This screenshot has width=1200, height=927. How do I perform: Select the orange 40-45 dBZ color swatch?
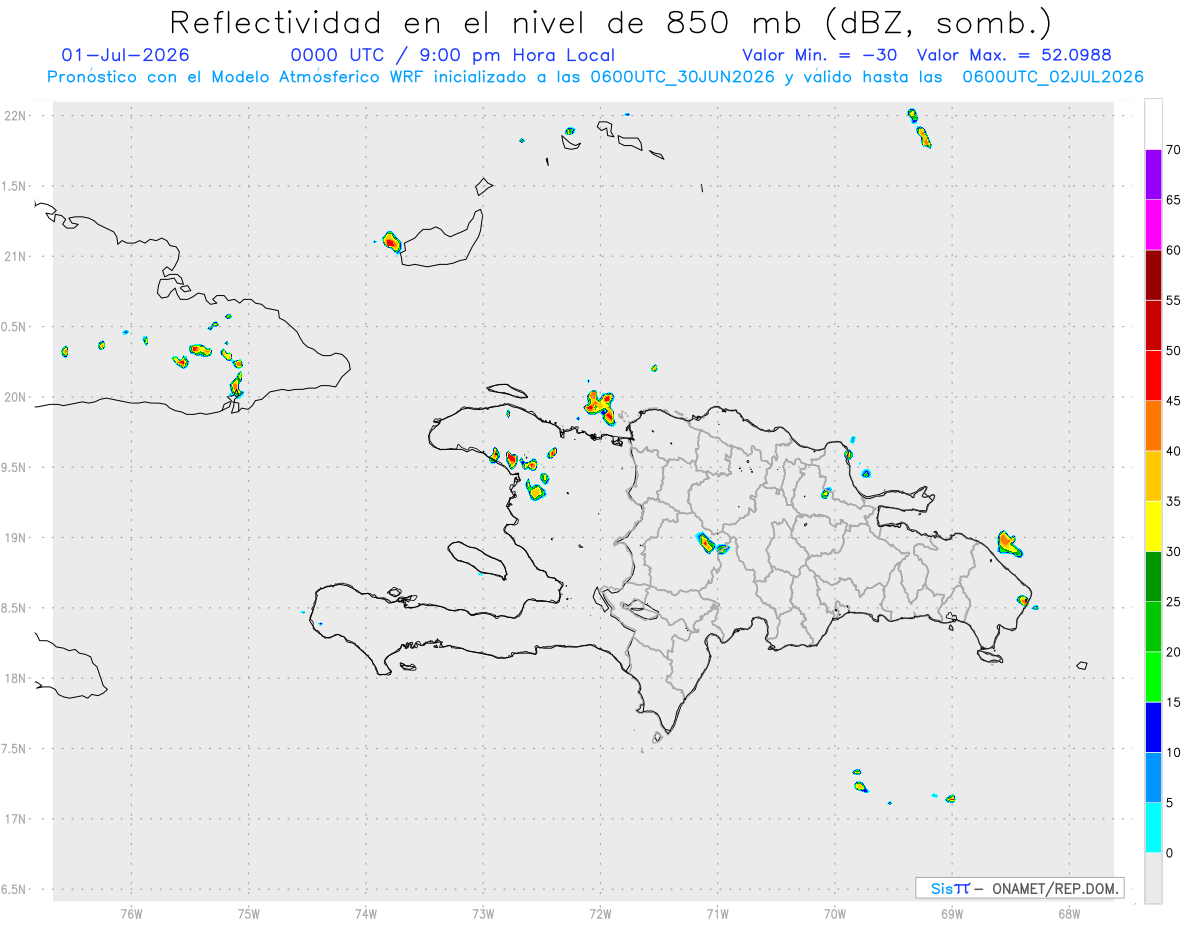tap(1153, 426)
